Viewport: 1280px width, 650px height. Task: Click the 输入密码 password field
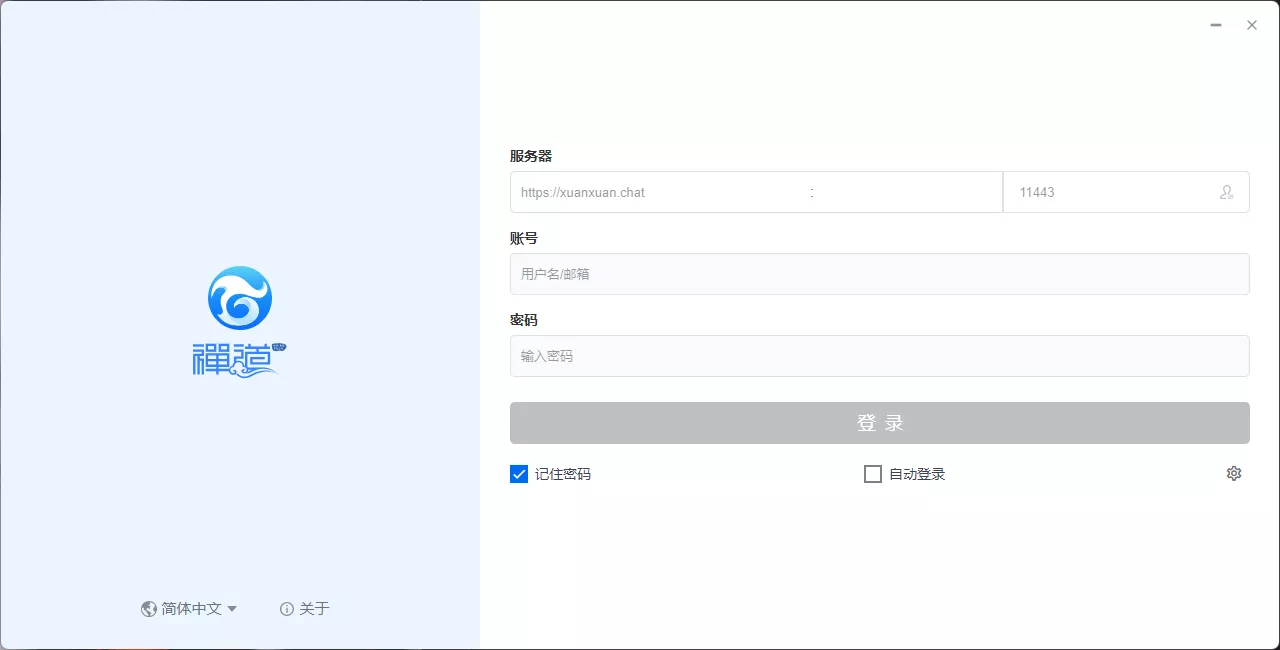(x=880, y=356)
